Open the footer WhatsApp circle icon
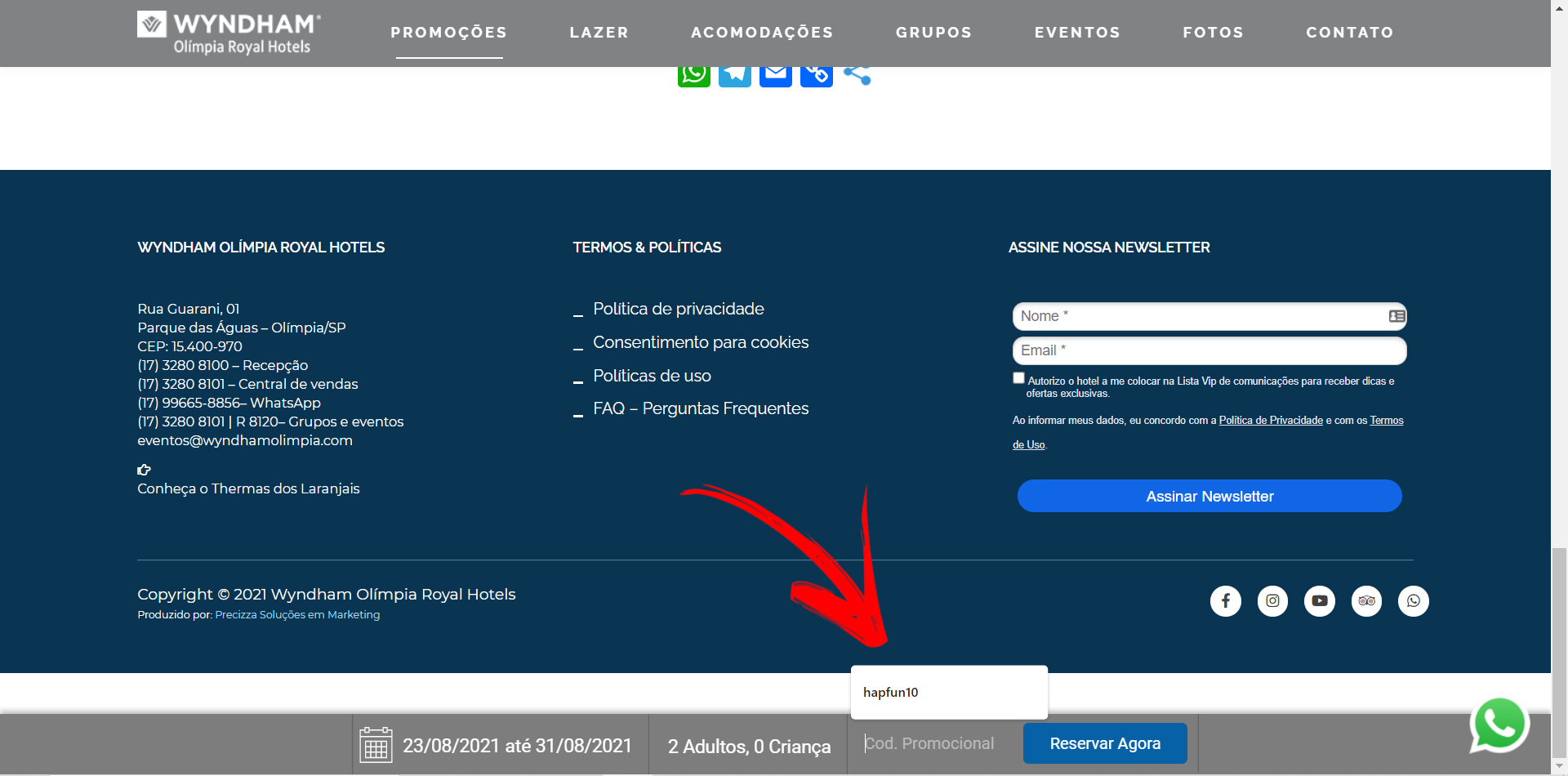 1414,601
